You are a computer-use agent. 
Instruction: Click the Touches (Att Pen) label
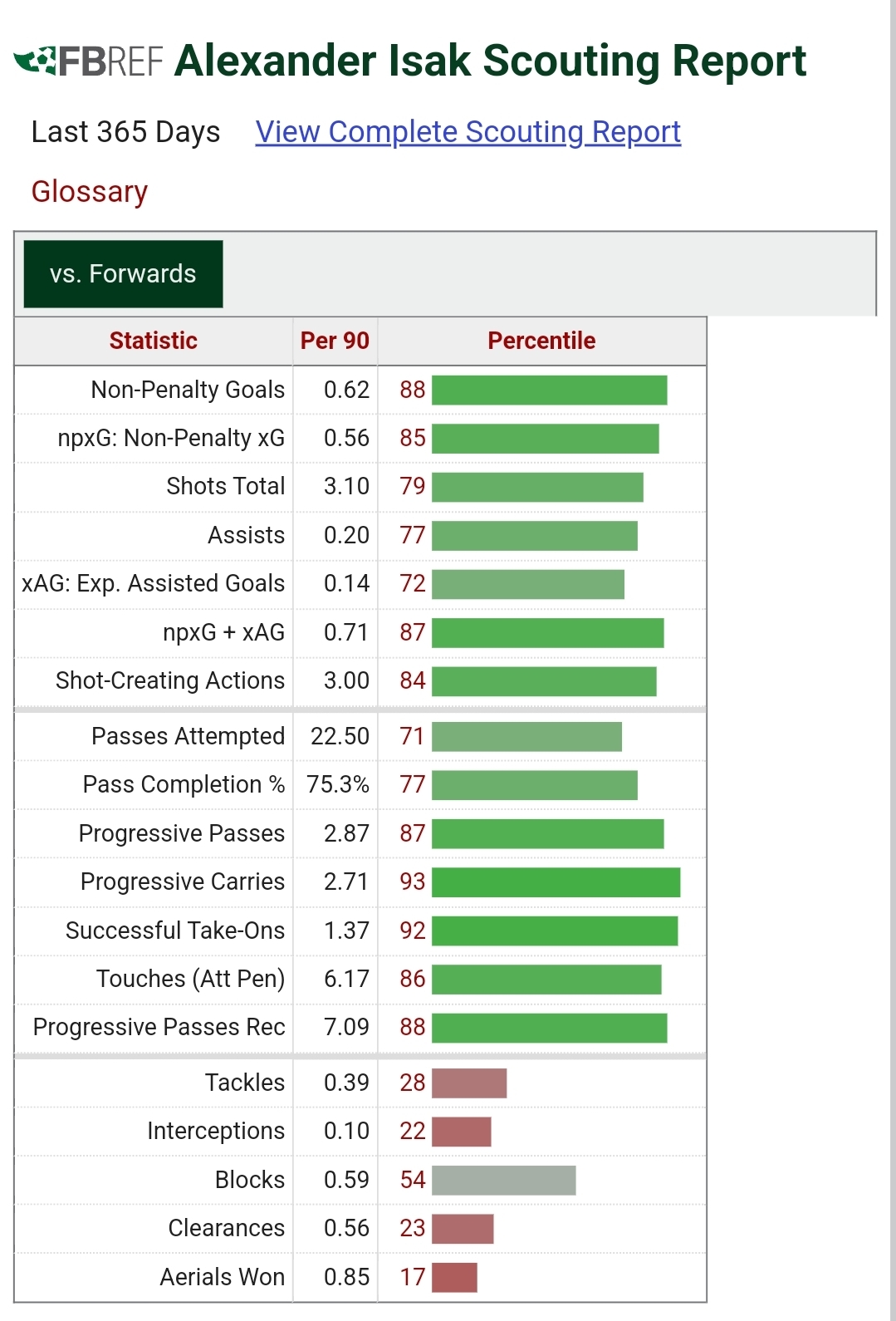coord(190,979)
